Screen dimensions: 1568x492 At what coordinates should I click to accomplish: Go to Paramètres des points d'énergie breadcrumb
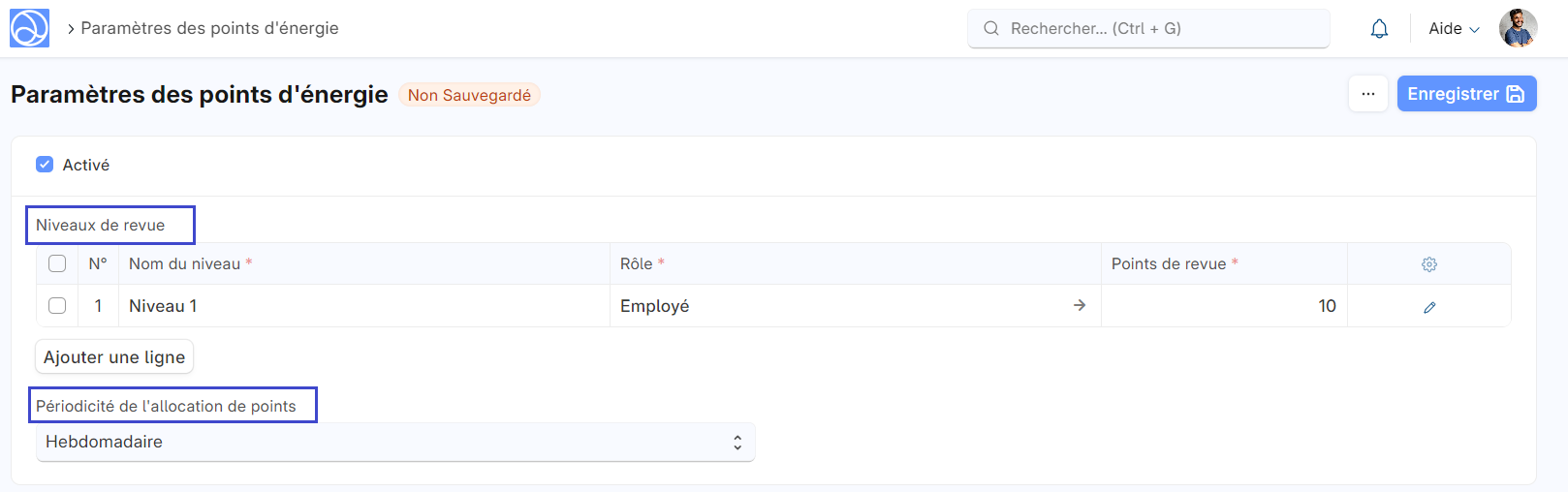(x=209, y=28)
